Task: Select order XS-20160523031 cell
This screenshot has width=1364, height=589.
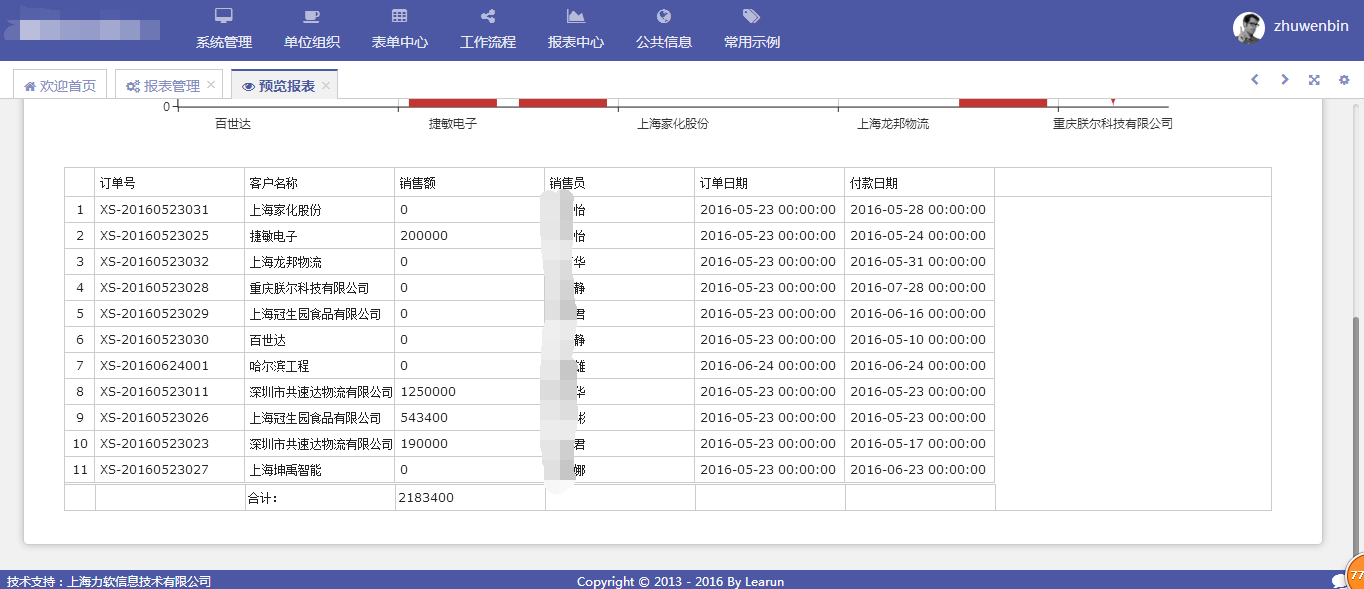Action: click(170, 210)
